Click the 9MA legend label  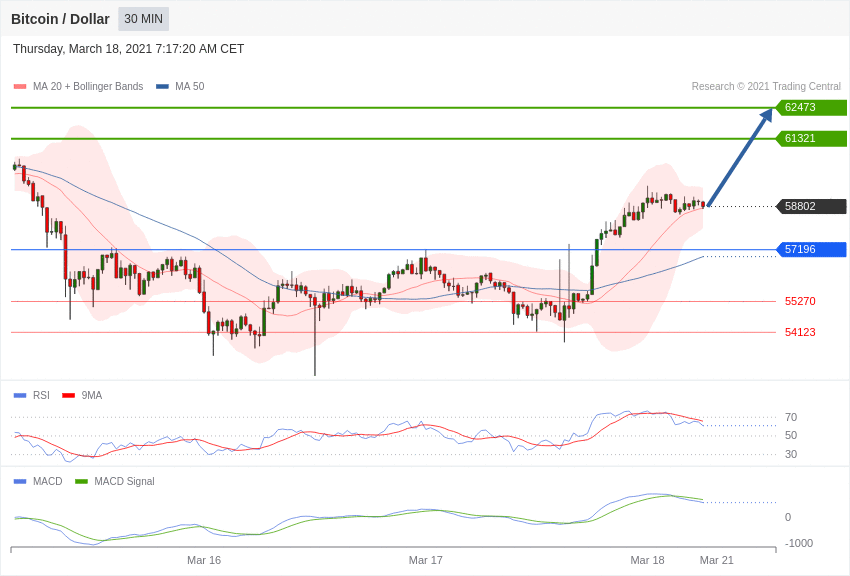(92, 396)
